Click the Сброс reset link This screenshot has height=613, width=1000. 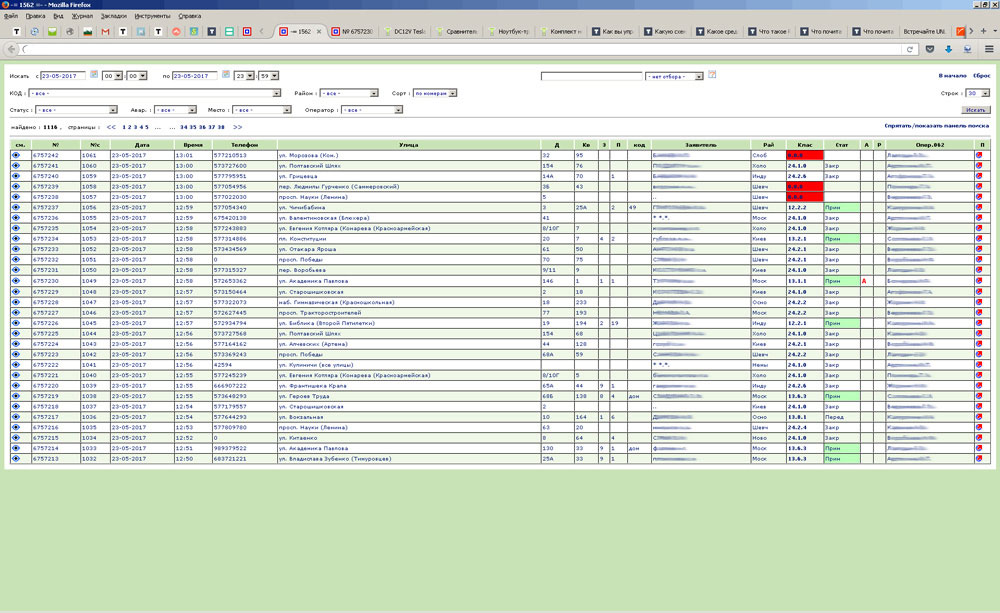981,76
